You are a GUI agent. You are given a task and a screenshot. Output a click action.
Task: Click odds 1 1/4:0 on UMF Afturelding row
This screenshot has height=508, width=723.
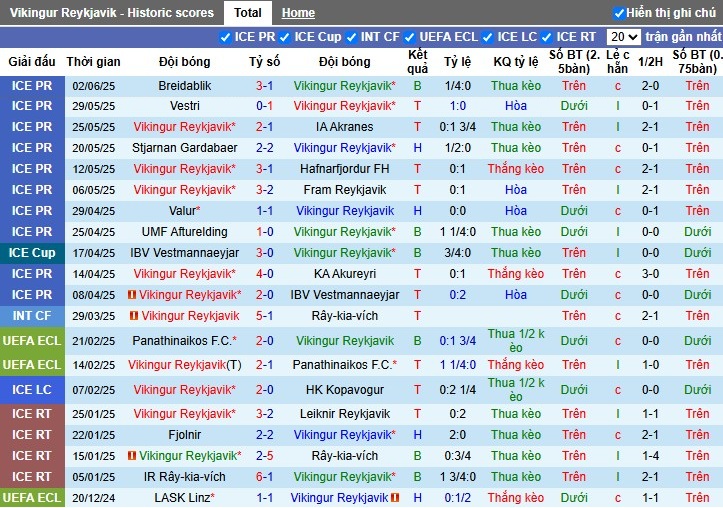coord(457,231)
